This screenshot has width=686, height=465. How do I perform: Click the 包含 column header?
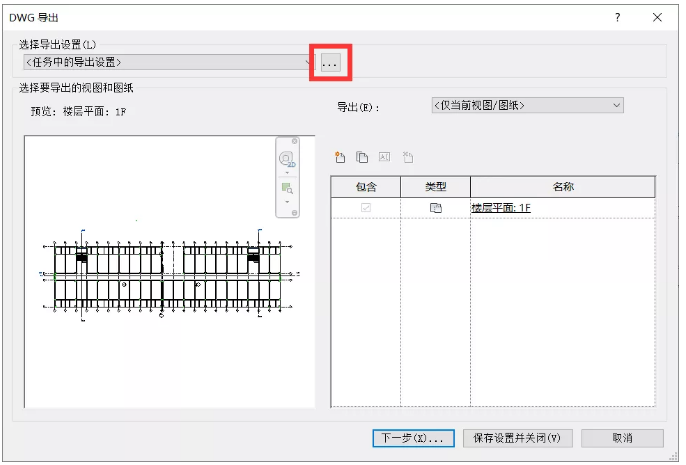pyautogui.click(x=365, y=187)
